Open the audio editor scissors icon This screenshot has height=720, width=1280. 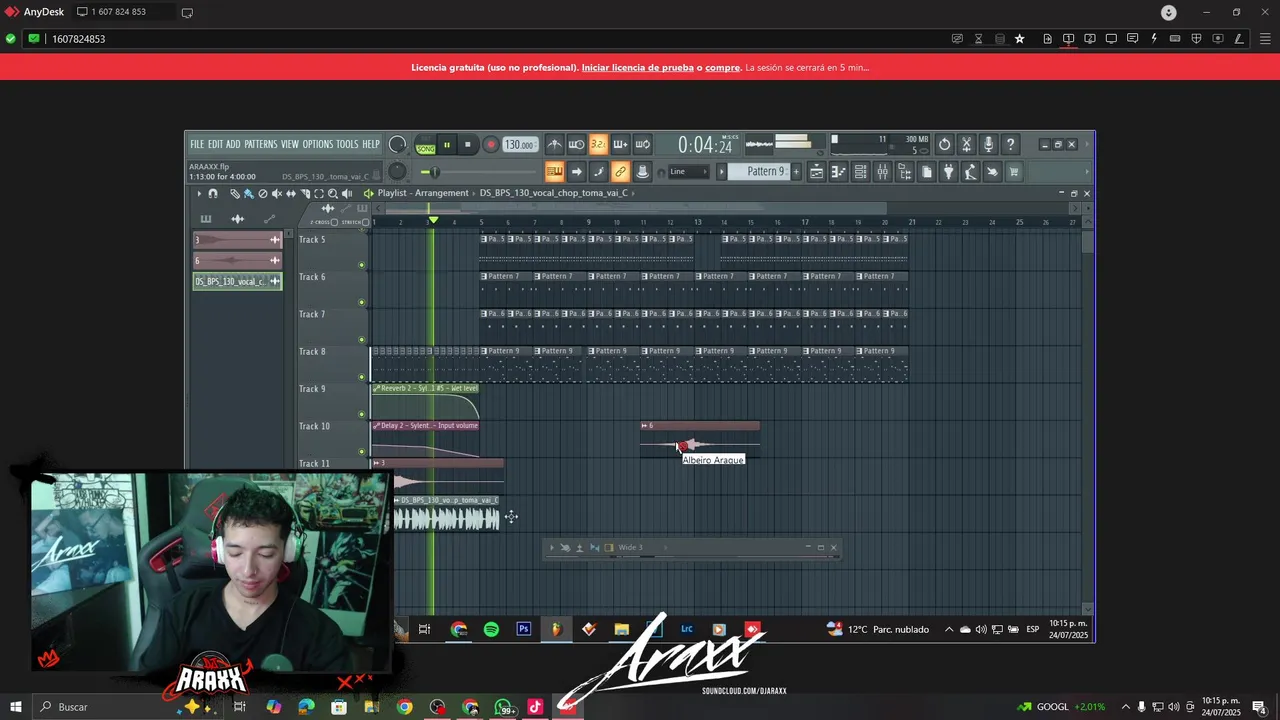click(967, 144)
